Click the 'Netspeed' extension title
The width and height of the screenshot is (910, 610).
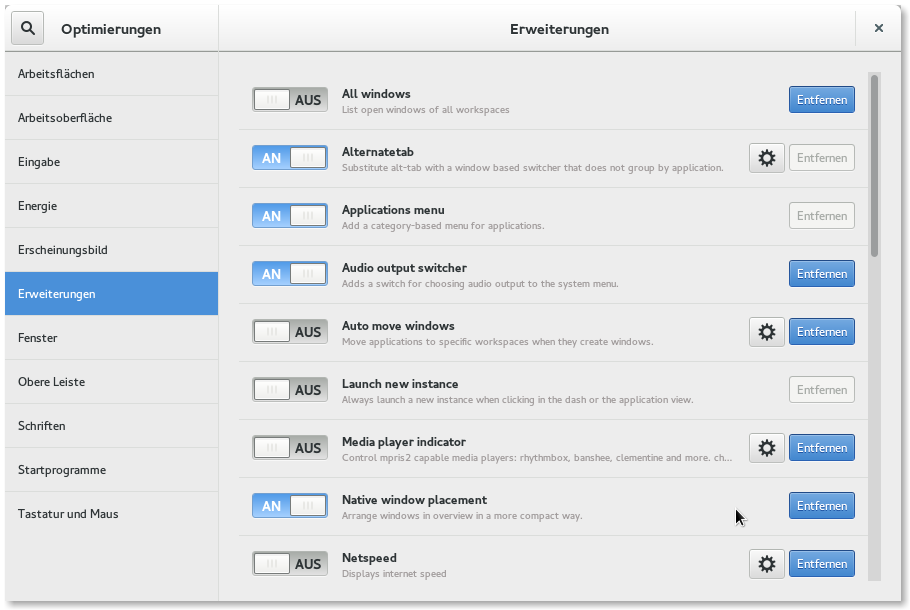[370, 558]
